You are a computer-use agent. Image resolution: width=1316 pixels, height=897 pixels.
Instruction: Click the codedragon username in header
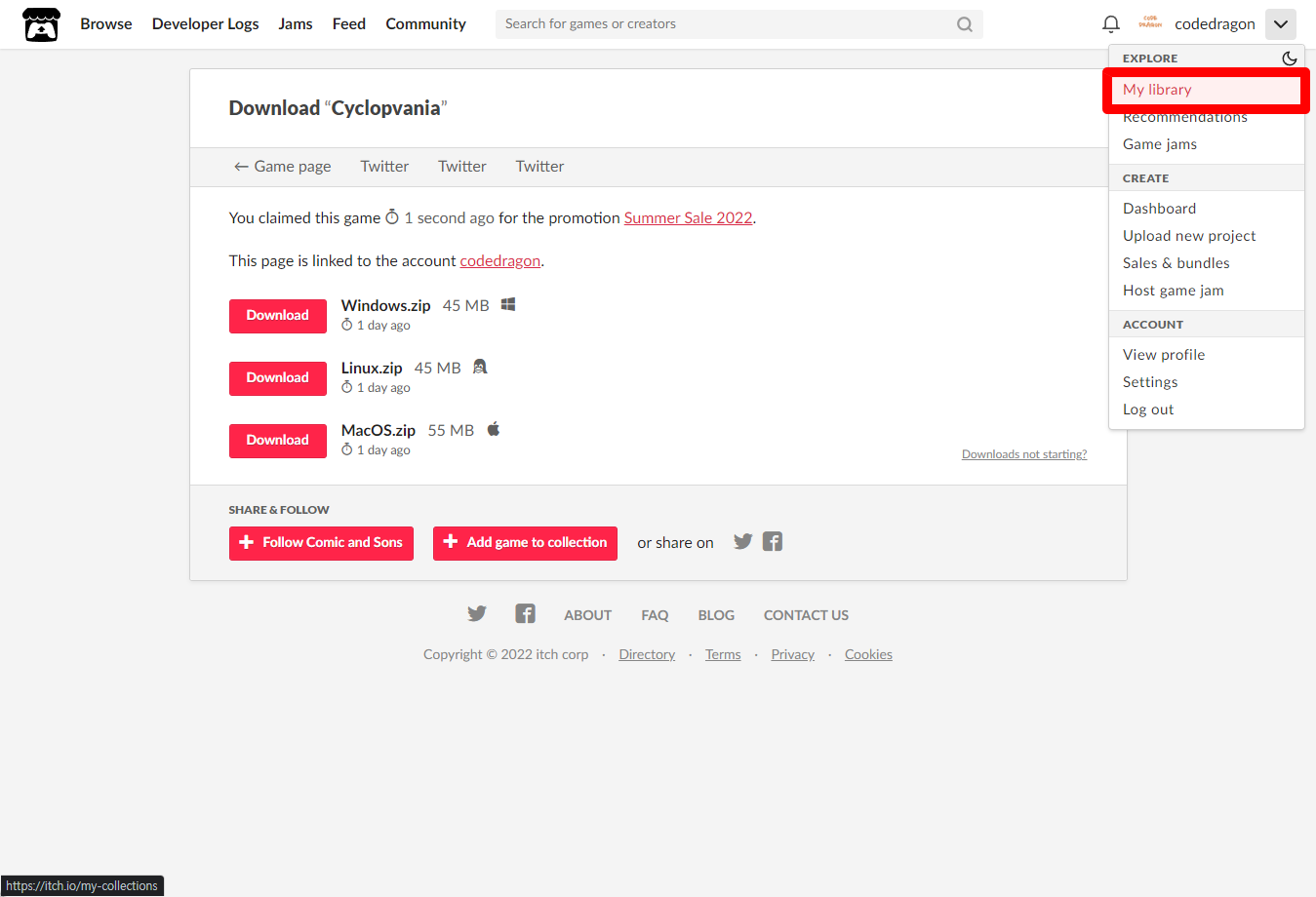coord(1215,24)
